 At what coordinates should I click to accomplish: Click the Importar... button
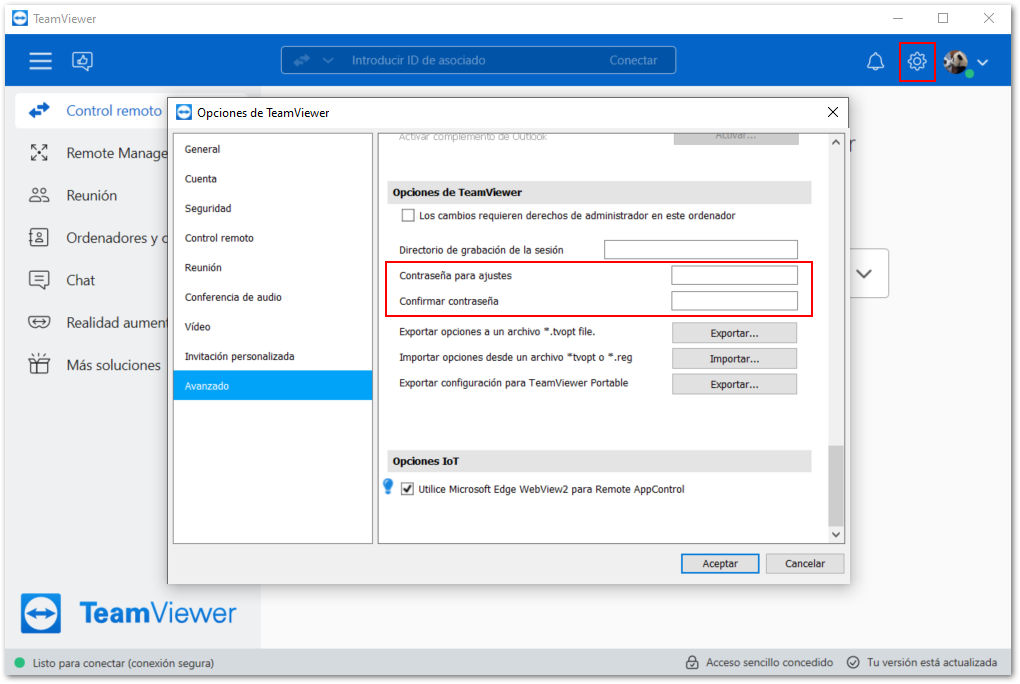[x=734, y=359]
